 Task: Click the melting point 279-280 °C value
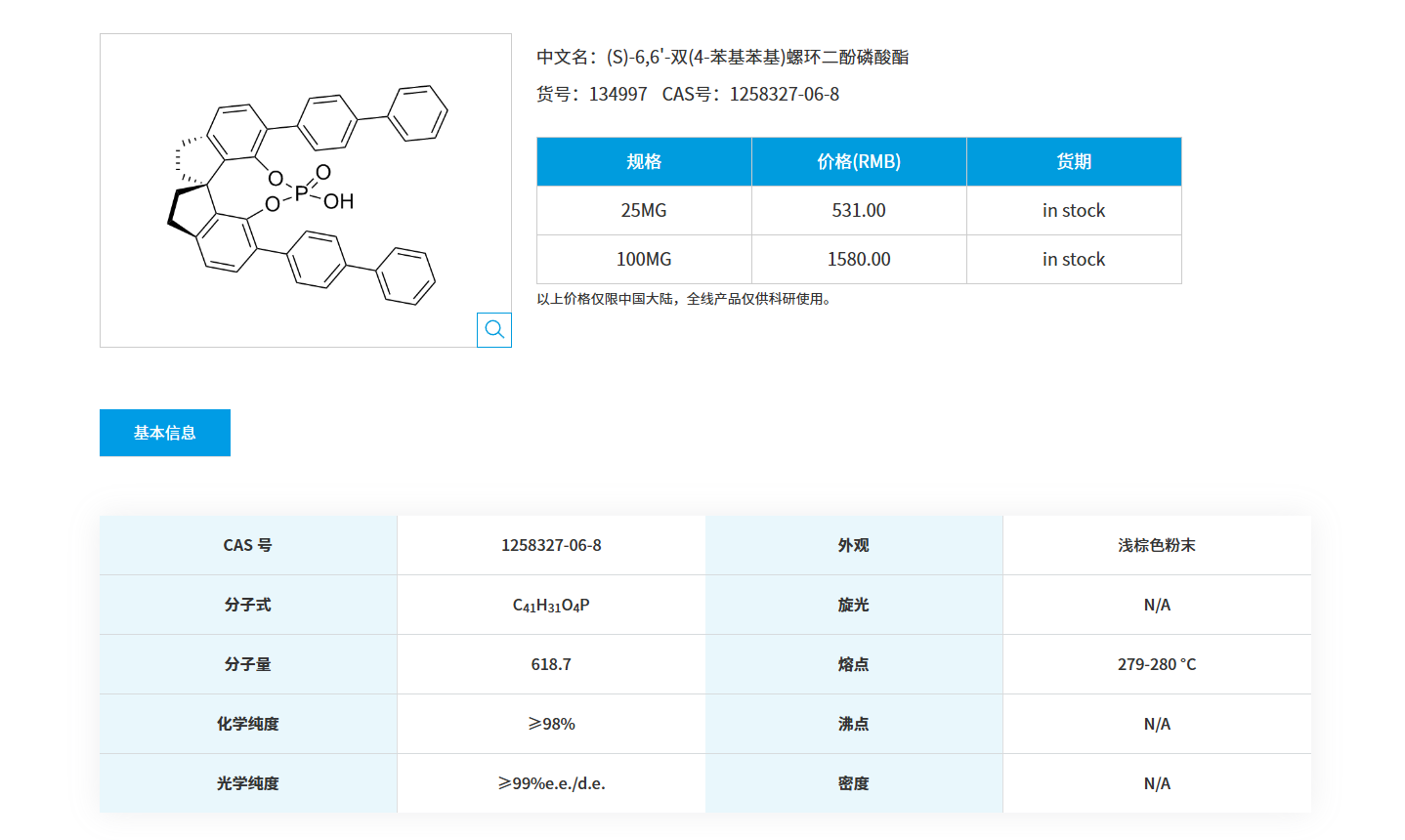1157,663
